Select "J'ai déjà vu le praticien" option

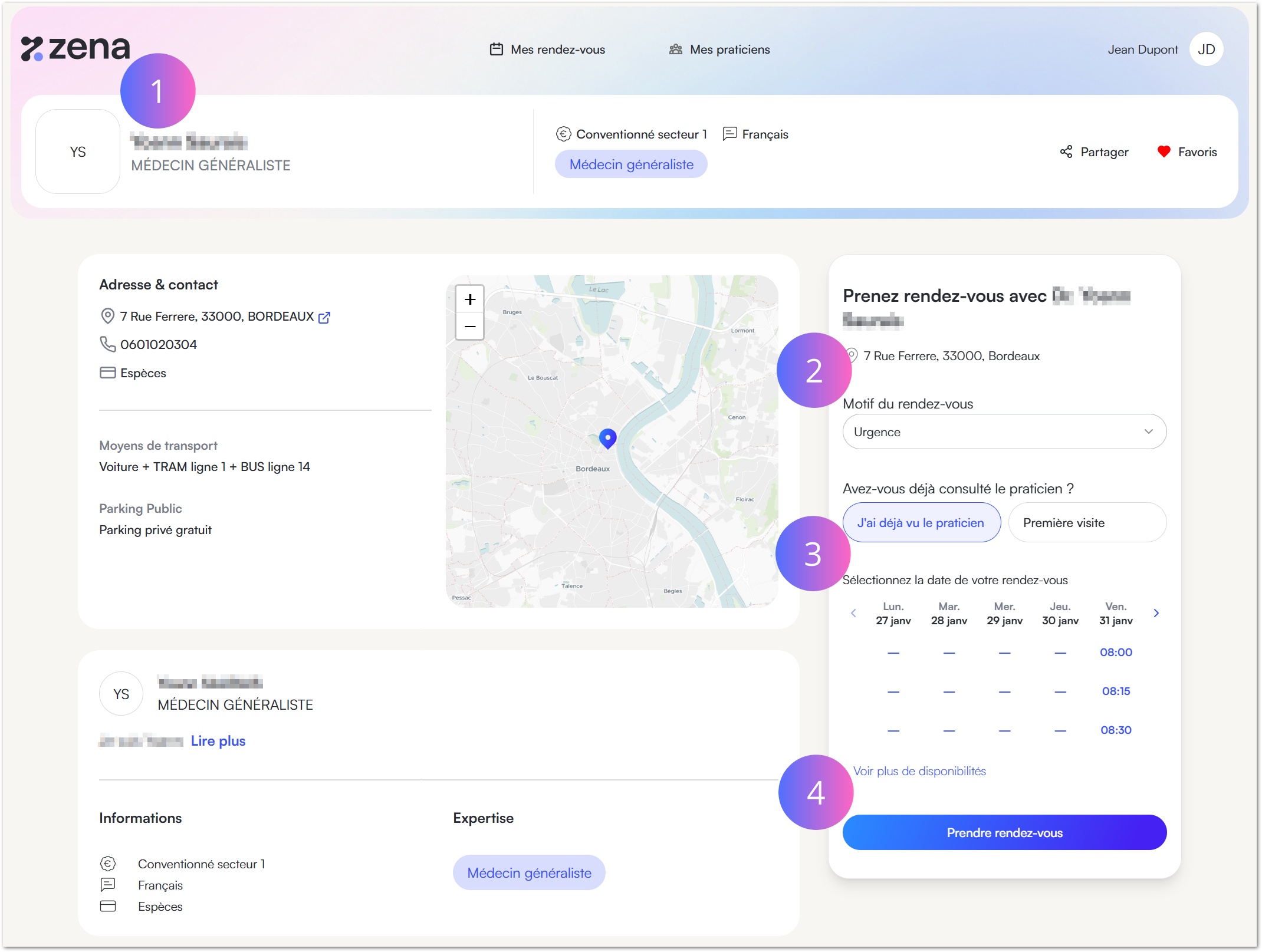(x=921, y=522)
